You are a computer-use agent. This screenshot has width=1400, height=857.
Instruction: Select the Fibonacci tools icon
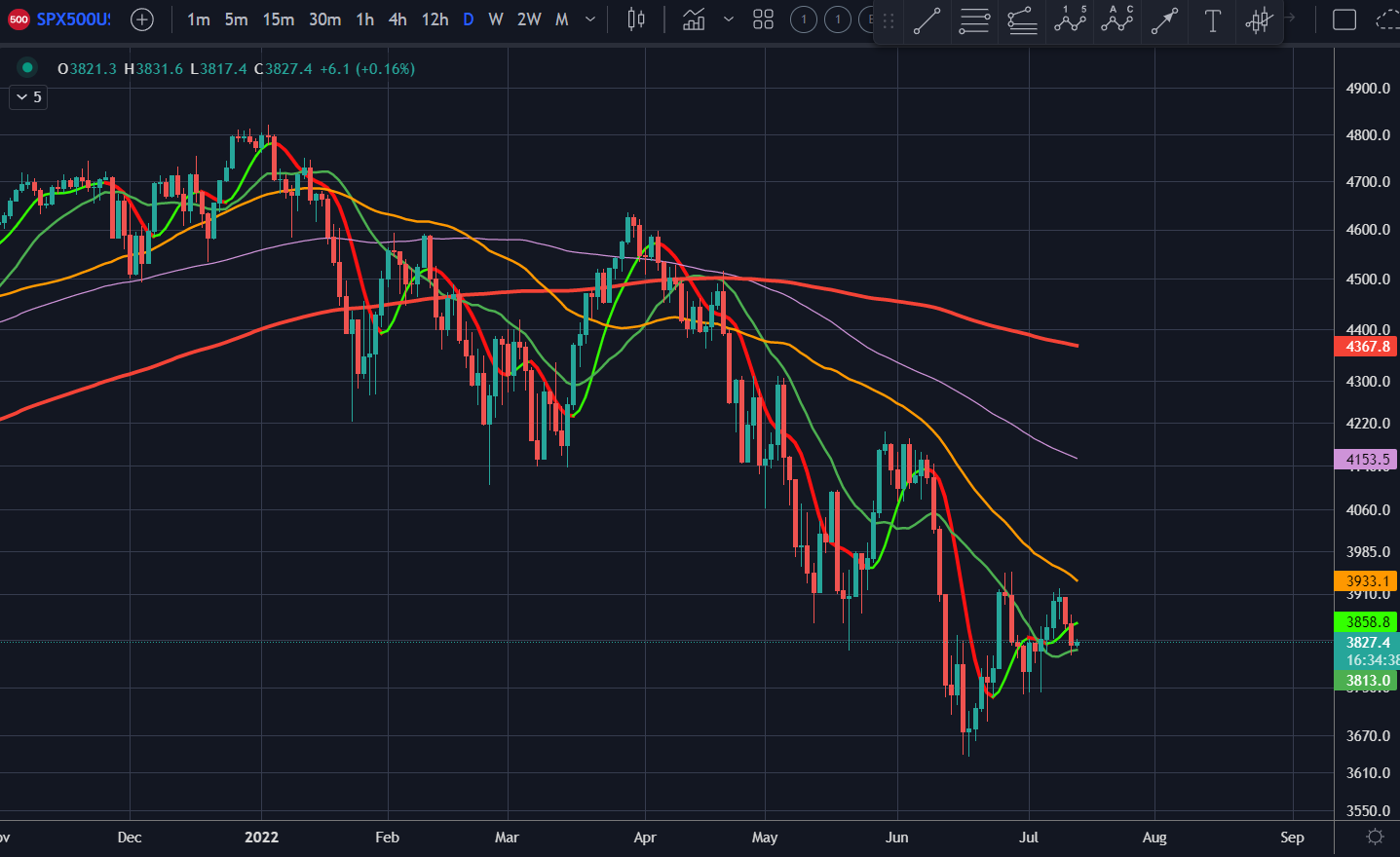[x=1021, y=19]
